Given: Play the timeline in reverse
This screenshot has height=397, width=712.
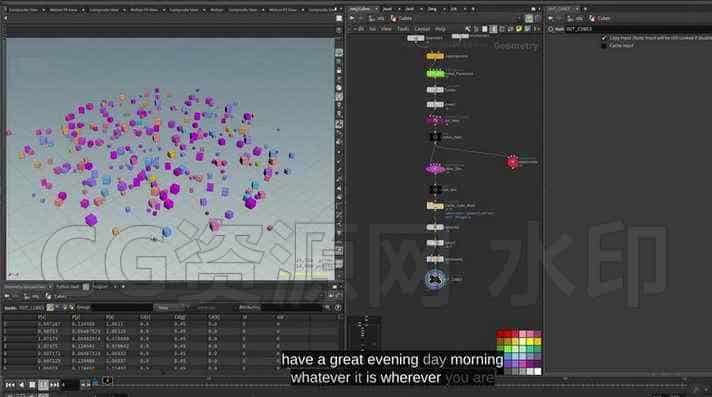Looking at the screenshot, I should pyautogui.click(x=21, y=385).
